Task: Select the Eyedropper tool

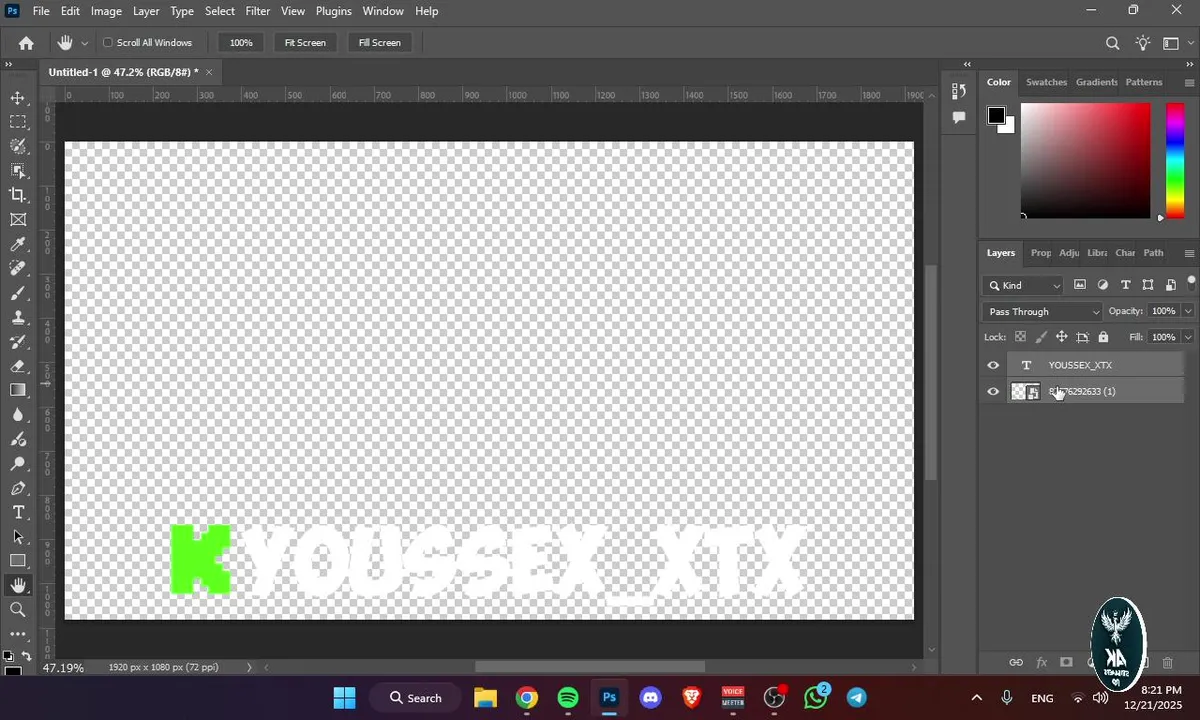Action: coord(18,244)
